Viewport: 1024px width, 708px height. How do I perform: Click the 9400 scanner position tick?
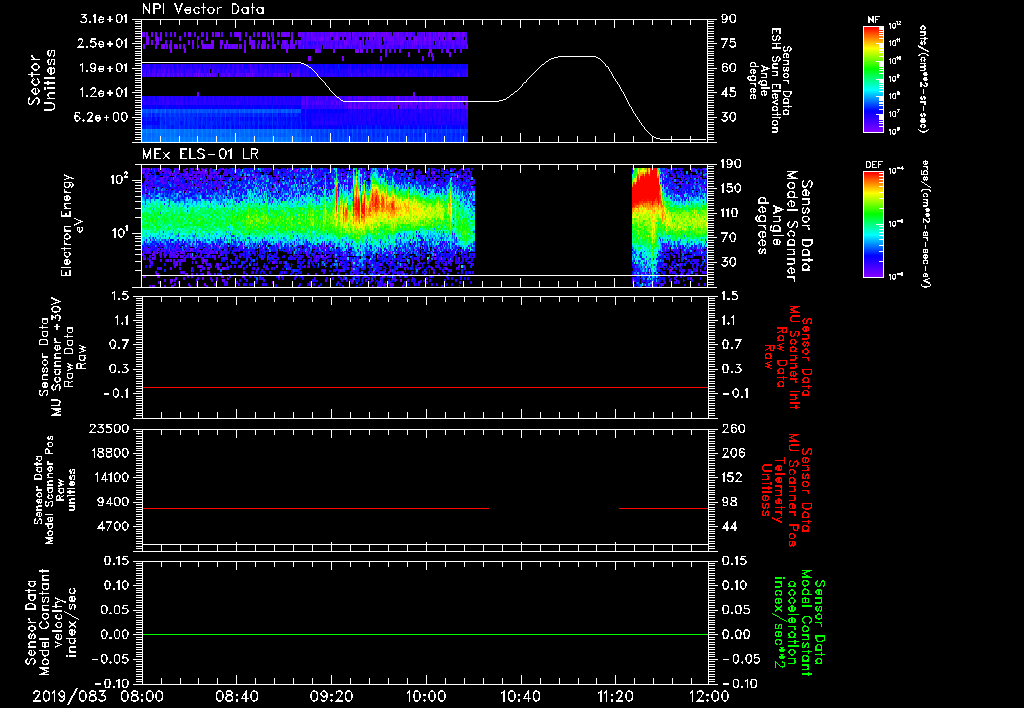click(112, 502)
